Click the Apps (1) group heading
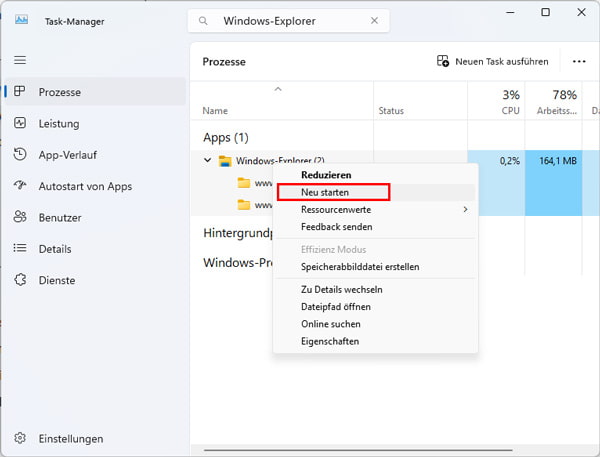600x457 pixels. (x=226, y=137)
